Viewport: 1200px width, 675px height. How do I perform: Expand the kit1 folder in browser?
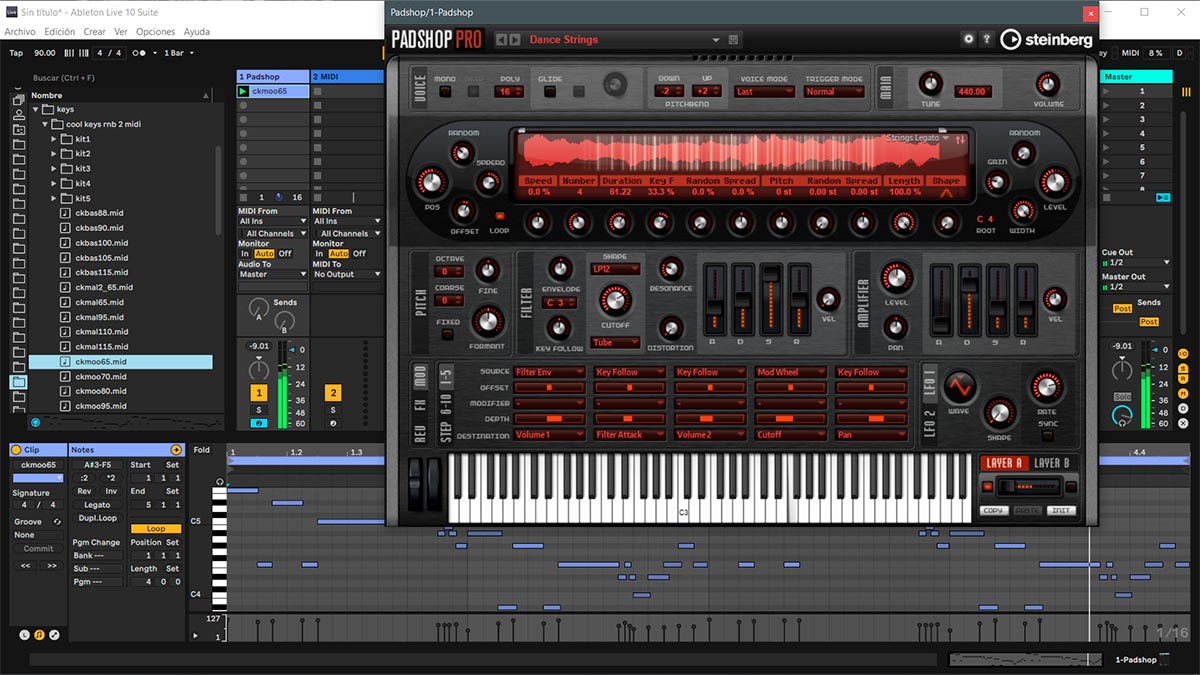[55, 139]
